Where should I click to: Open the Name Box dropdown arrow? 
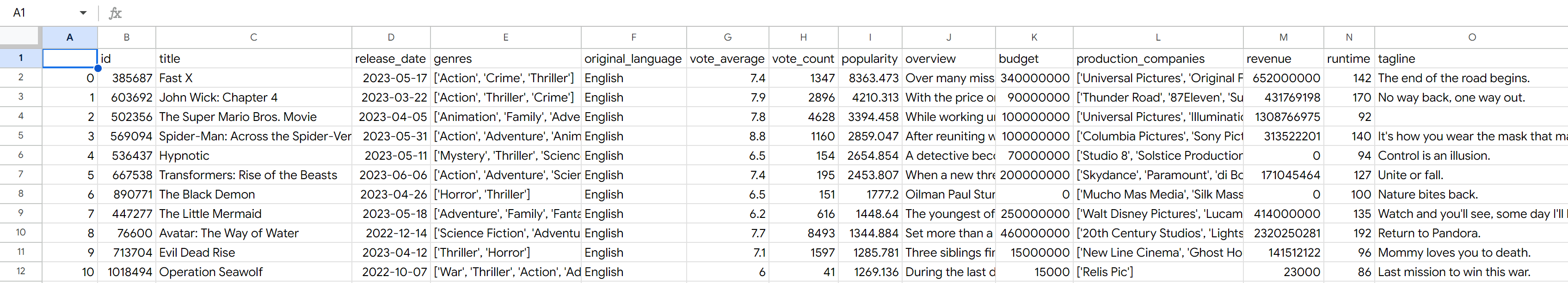coord(83,13)
